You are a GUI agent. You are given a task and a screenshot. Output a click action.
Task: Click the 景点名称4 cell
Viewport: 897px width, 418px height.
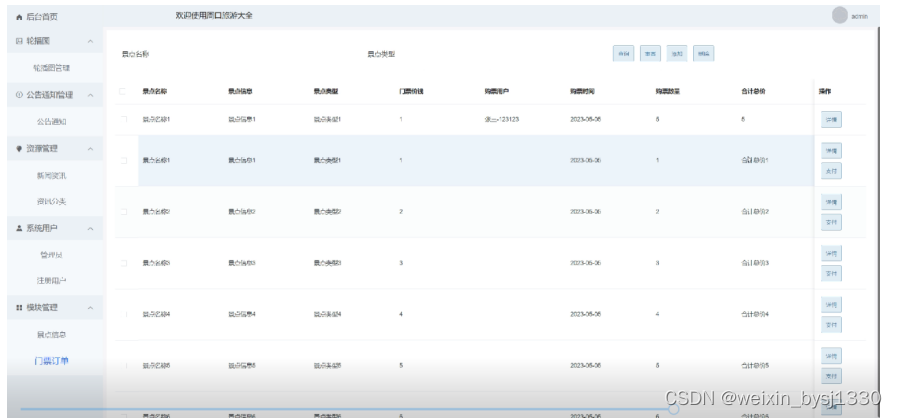point(156,314)
